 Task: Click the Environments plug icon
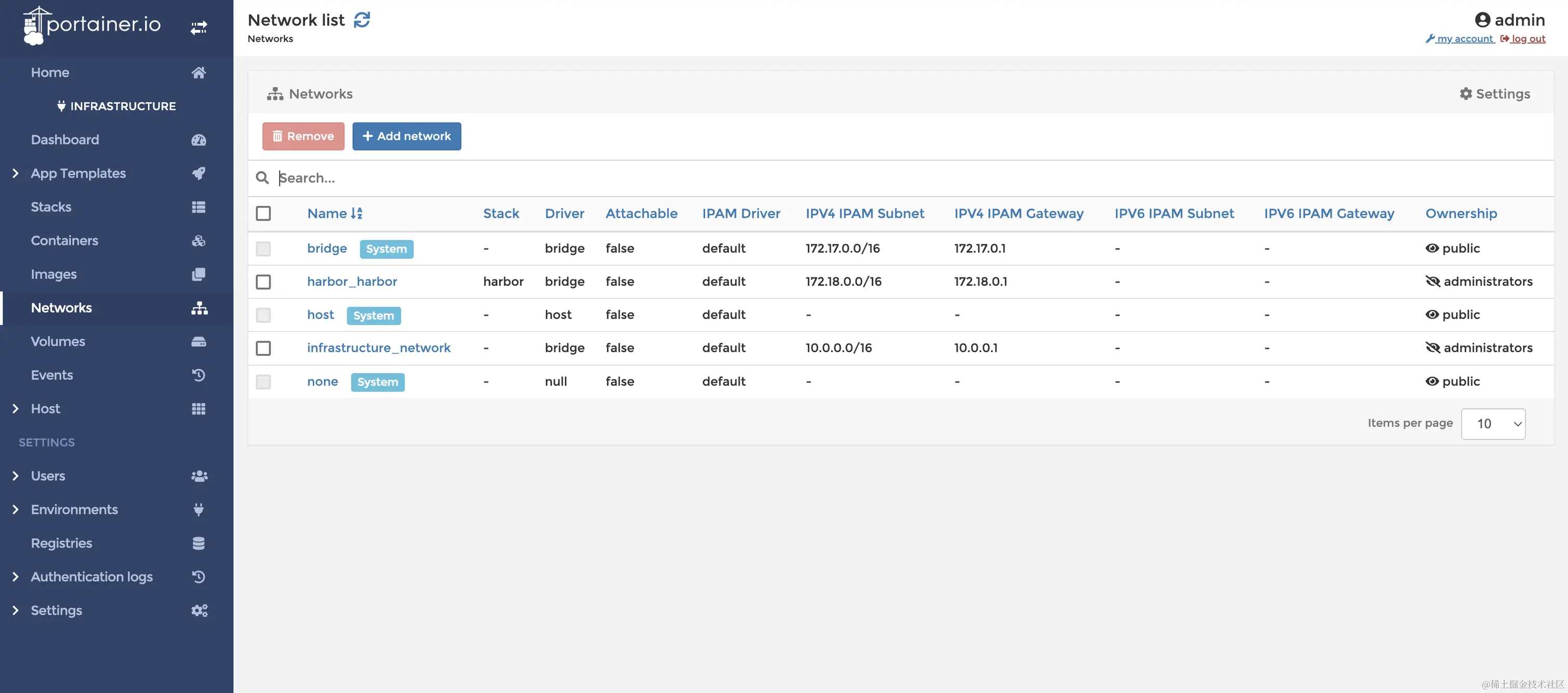[x=199, y=510]
